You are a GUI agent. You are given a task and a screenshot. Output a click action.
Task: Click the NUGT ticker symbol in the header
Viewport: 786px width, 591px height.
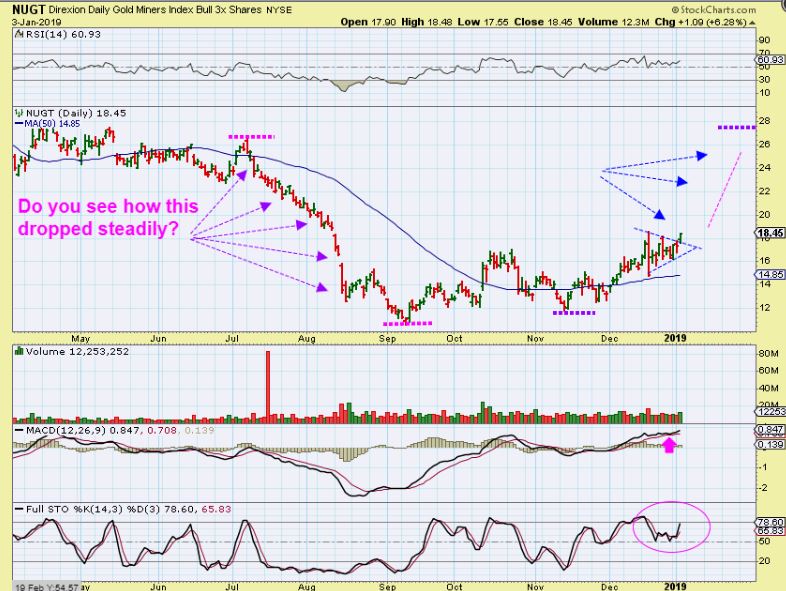point(29,10)
